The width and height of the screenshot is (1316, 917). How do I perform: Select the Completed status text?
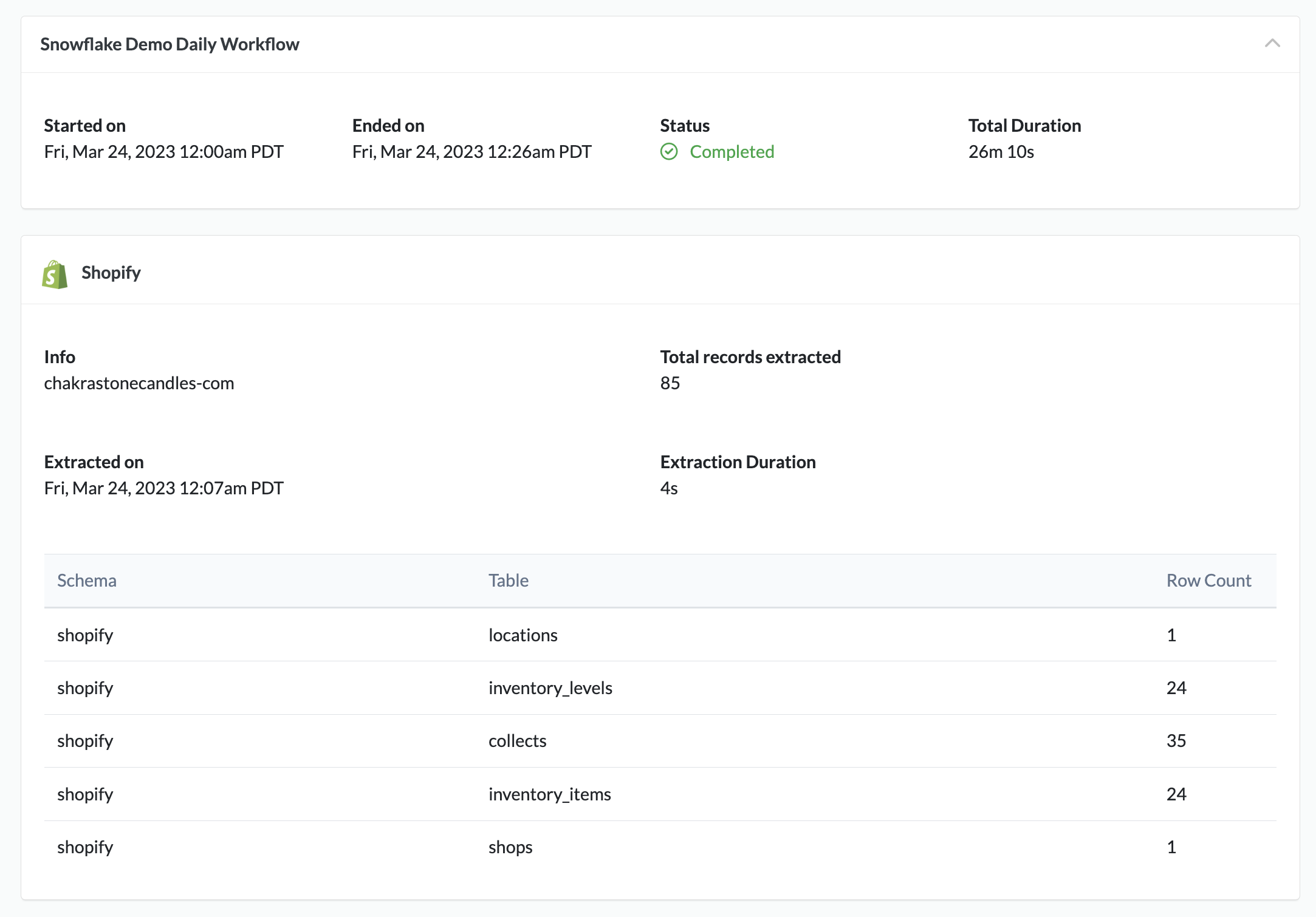pyautogui.click(x=732, y=152)
